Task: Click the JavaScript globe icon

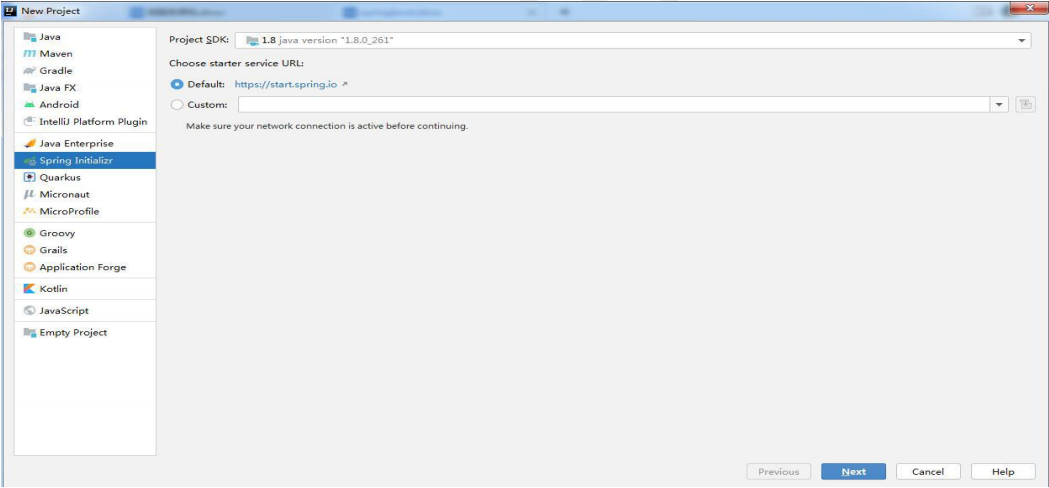Action: point(29,311)
